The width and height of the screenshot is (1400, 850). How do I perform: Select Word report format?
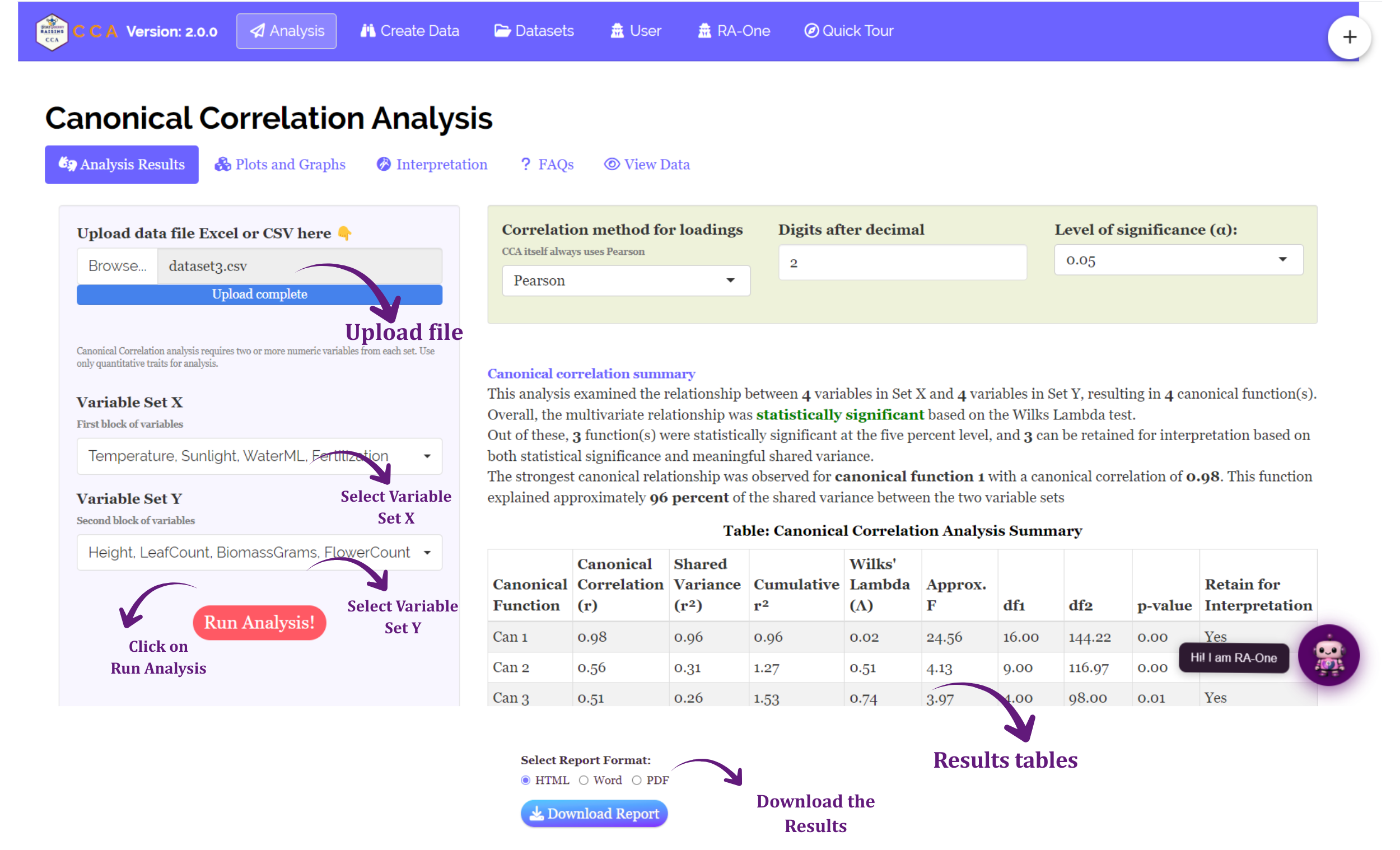tap(584, 781)
